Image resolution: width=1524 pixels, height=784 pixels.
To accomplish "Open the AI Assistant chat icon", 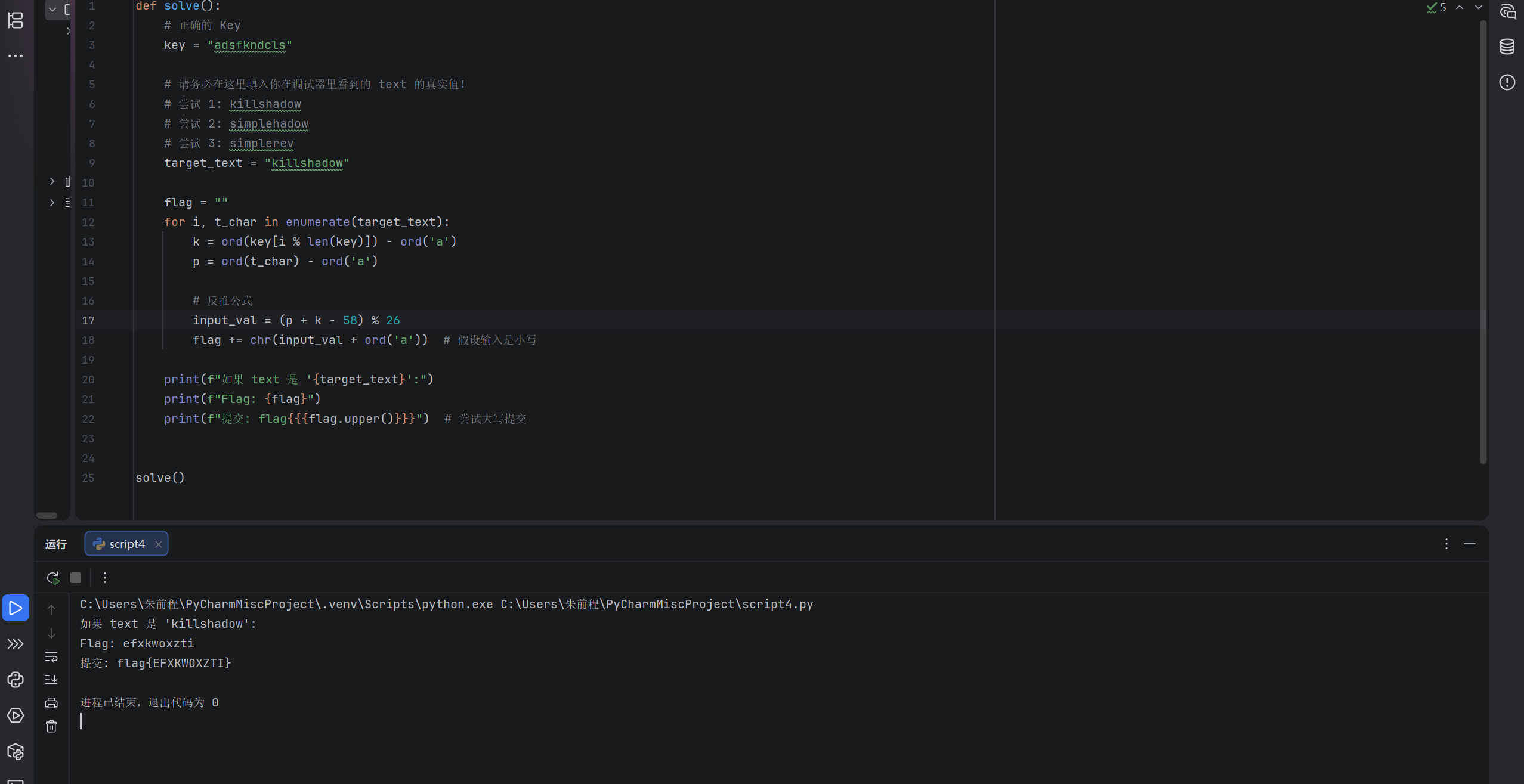I will point(1507,11).
